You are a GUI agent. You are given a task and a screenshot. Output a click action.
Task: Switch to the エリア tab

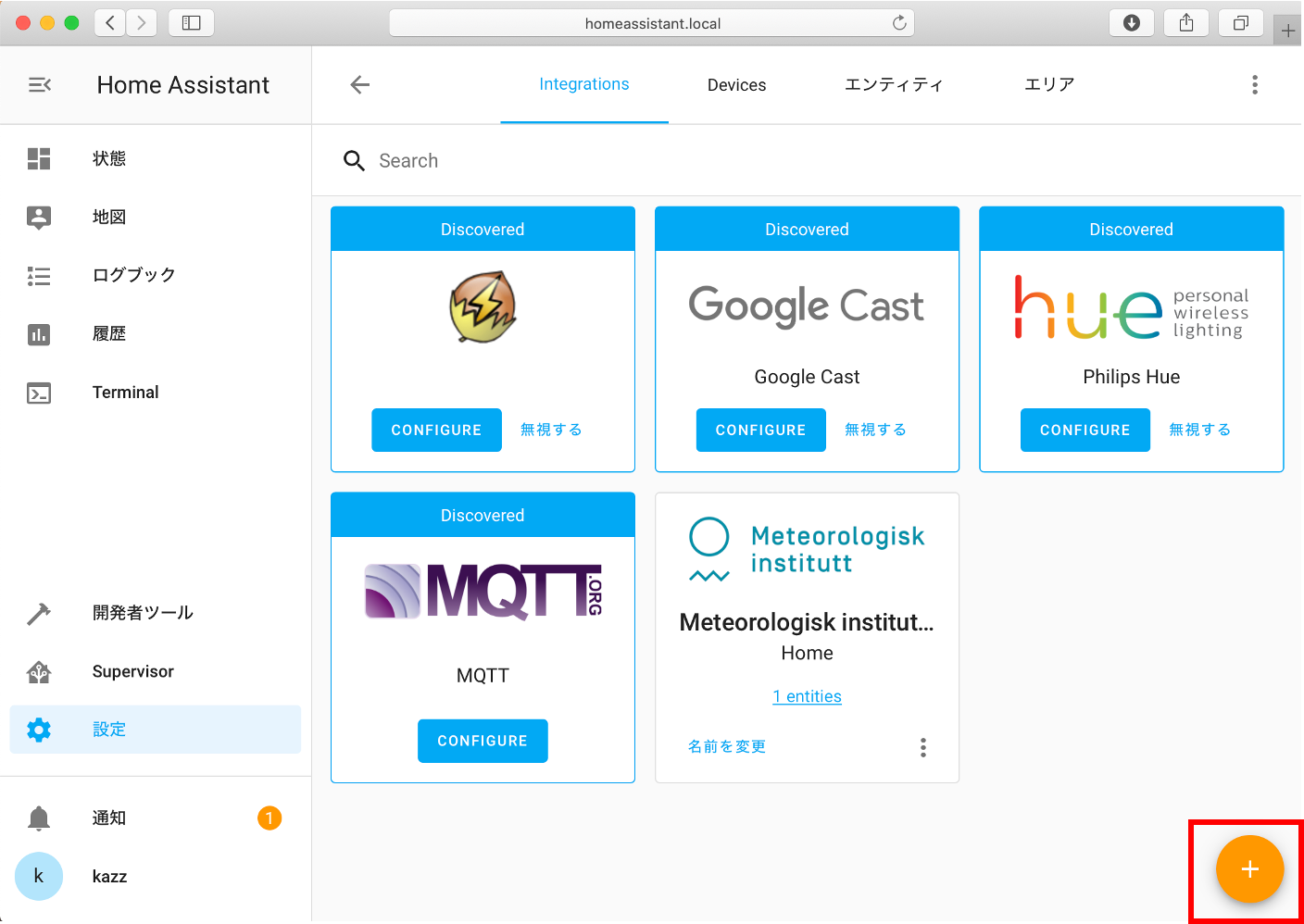click(1049, 85)
